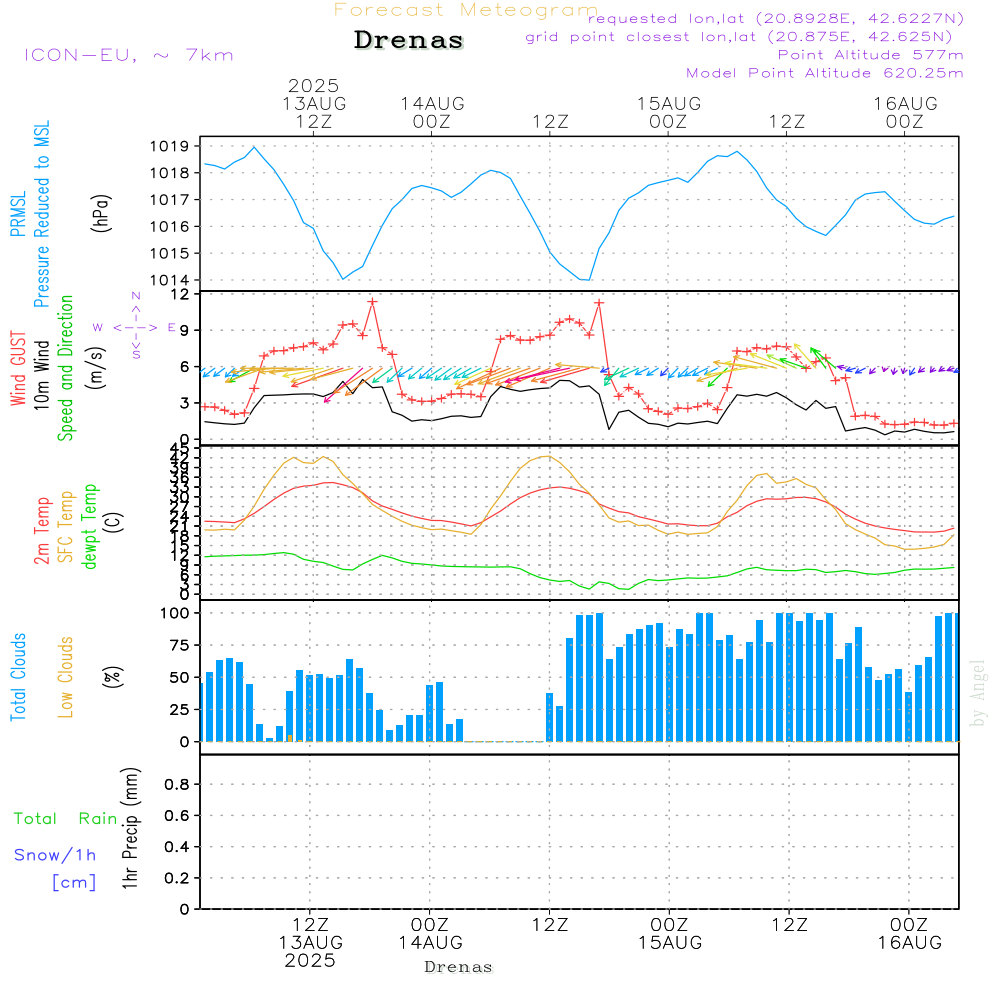Screen dimensions: 1000x1000
Task: Click the 0.8 precipitation axis value
Action: [x=177, y=784]
